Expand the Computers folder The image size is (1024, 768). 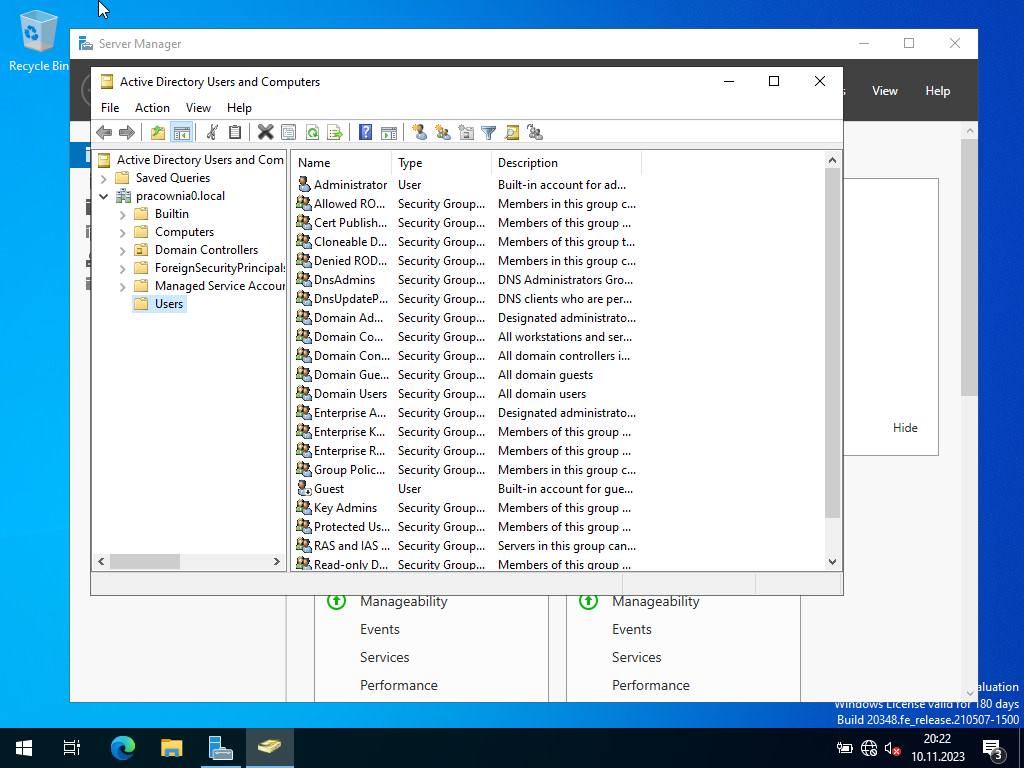pos(123,232)
